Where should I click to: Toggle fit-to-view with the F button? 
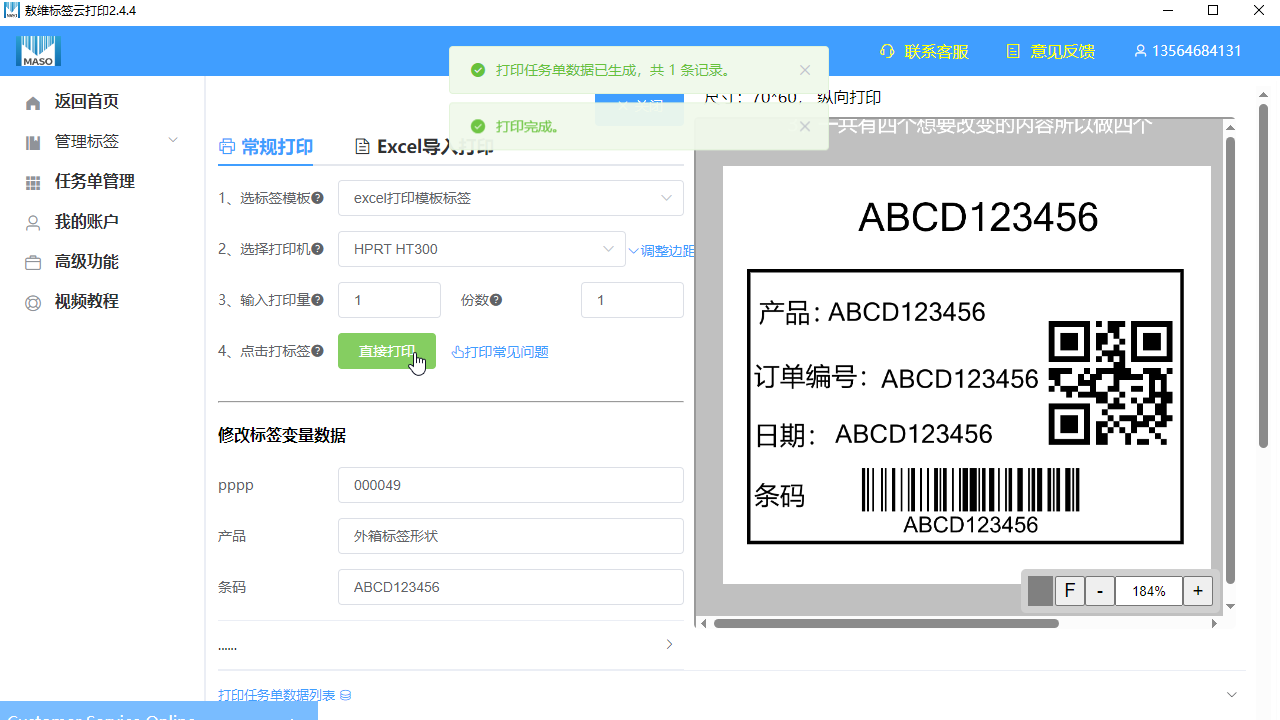pyautogui.click(x=1069, y=590)
